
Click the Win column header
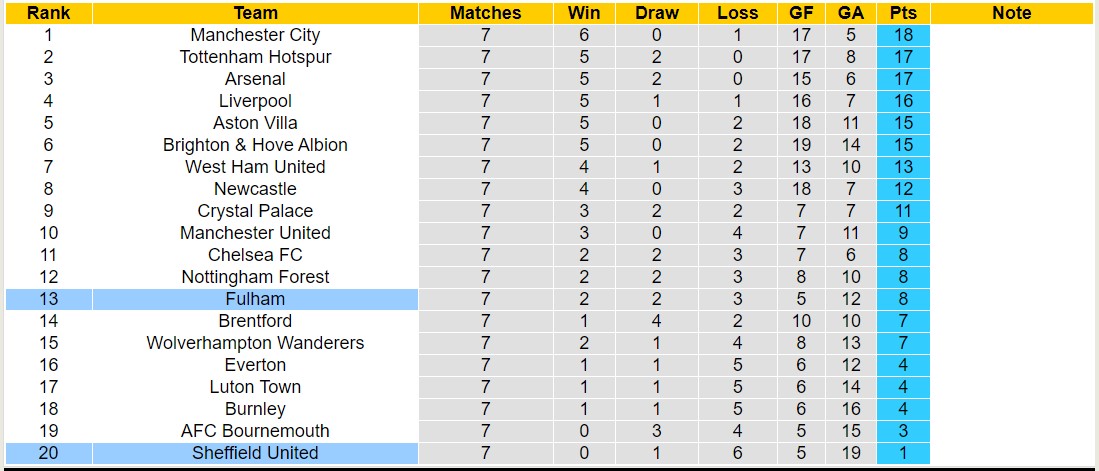coord(584,13)
